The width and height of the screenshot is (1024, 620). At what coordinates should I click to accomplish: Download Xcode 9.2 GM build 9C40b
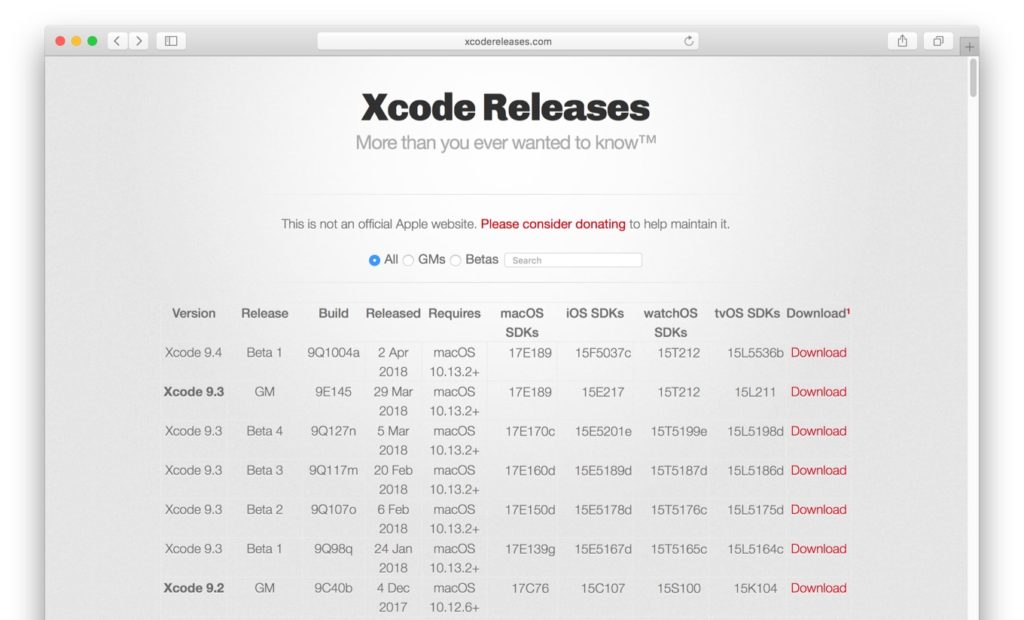coord(818,588)
